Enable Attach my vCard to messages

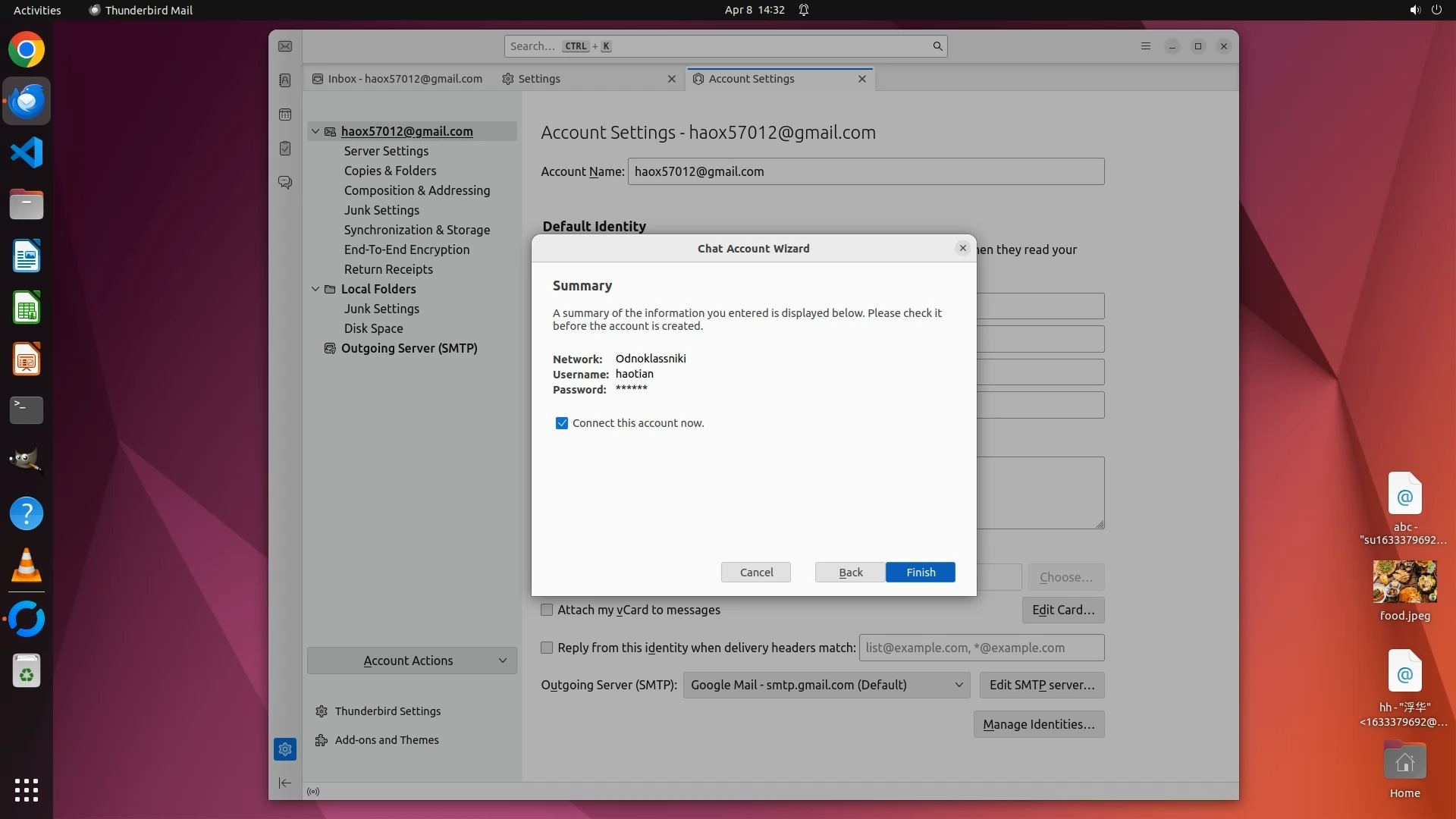(547, 610)
